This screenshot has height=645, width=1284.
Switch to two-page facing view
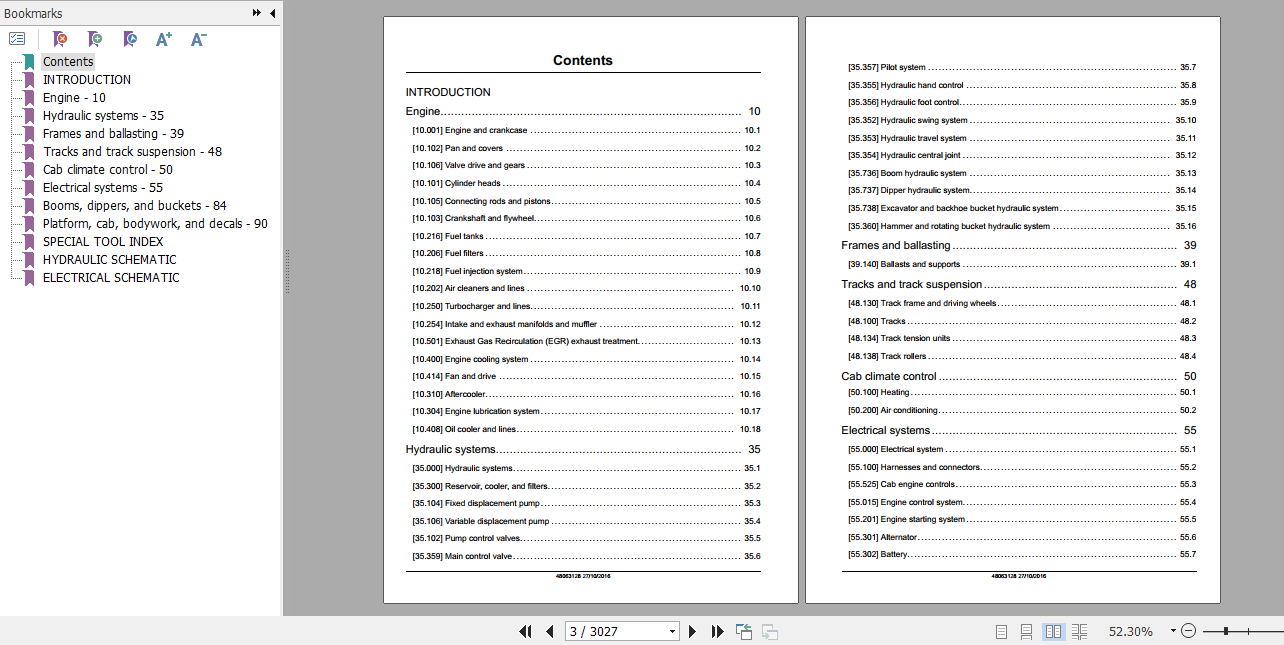[1053, 631]
